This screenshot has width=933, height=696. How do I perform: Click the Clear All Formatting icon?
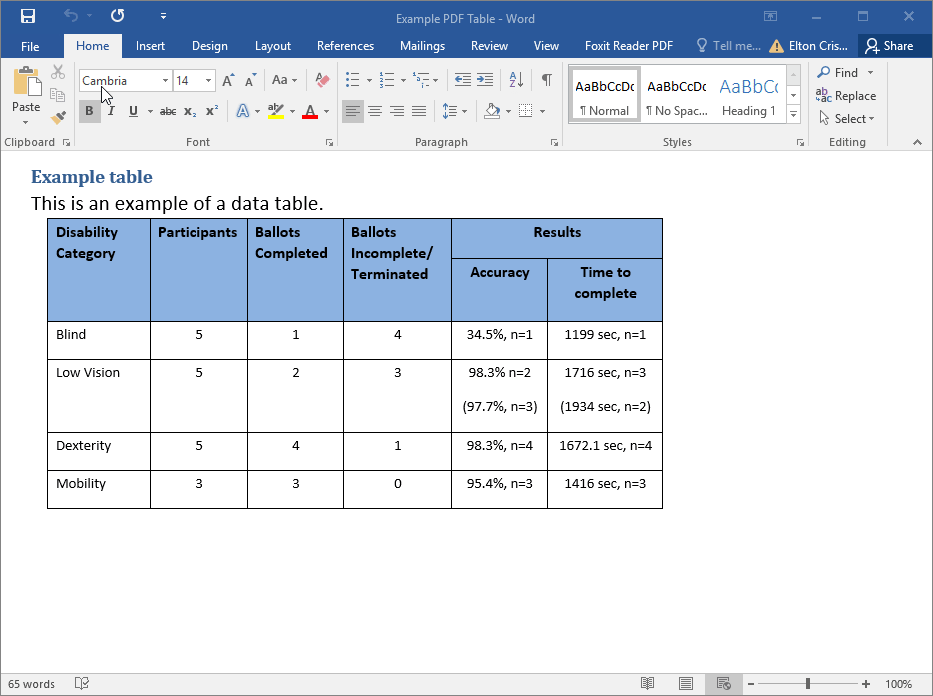(x=322, y=80)
